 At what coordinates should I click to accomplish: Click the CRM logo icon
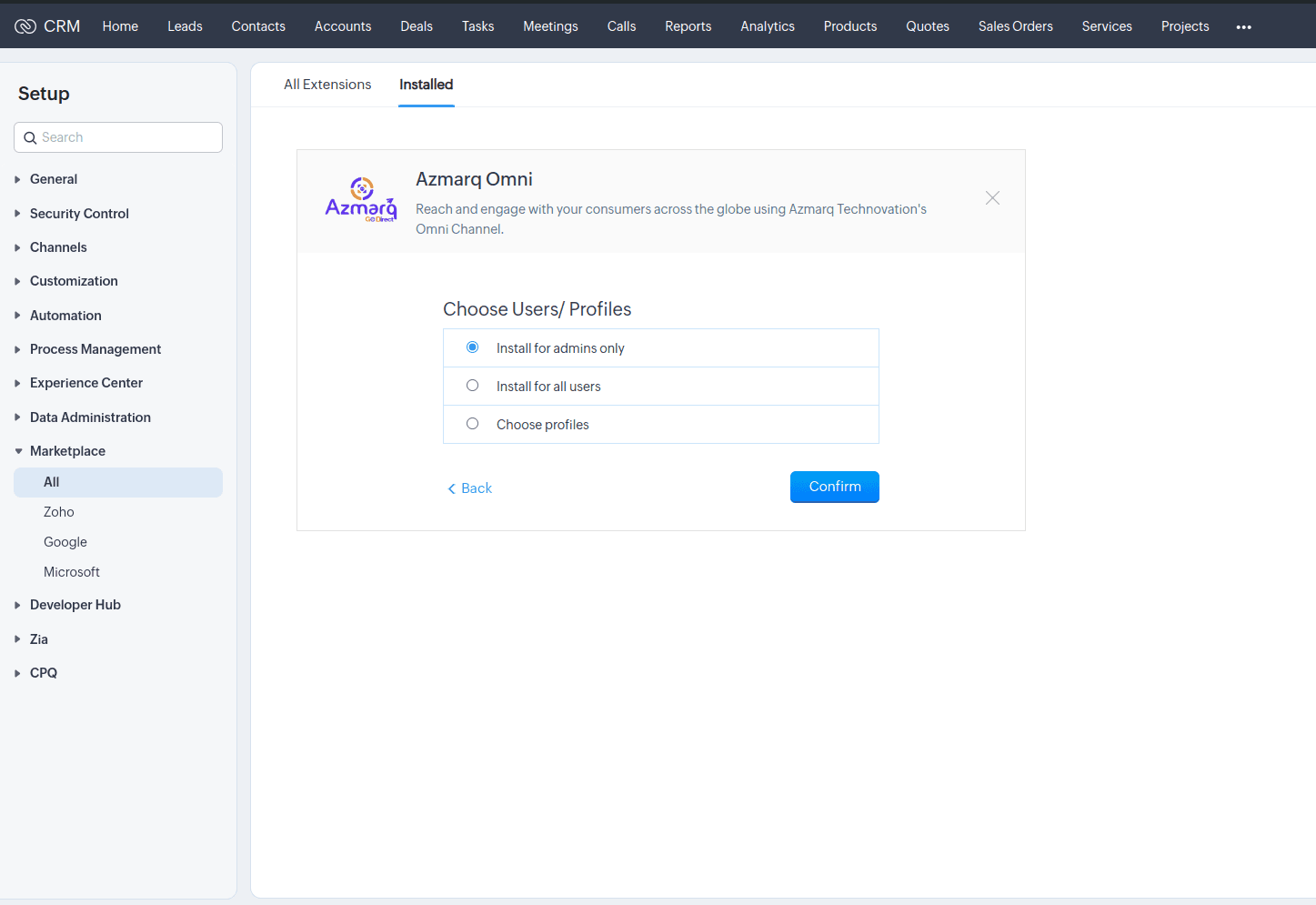[25, 26]
